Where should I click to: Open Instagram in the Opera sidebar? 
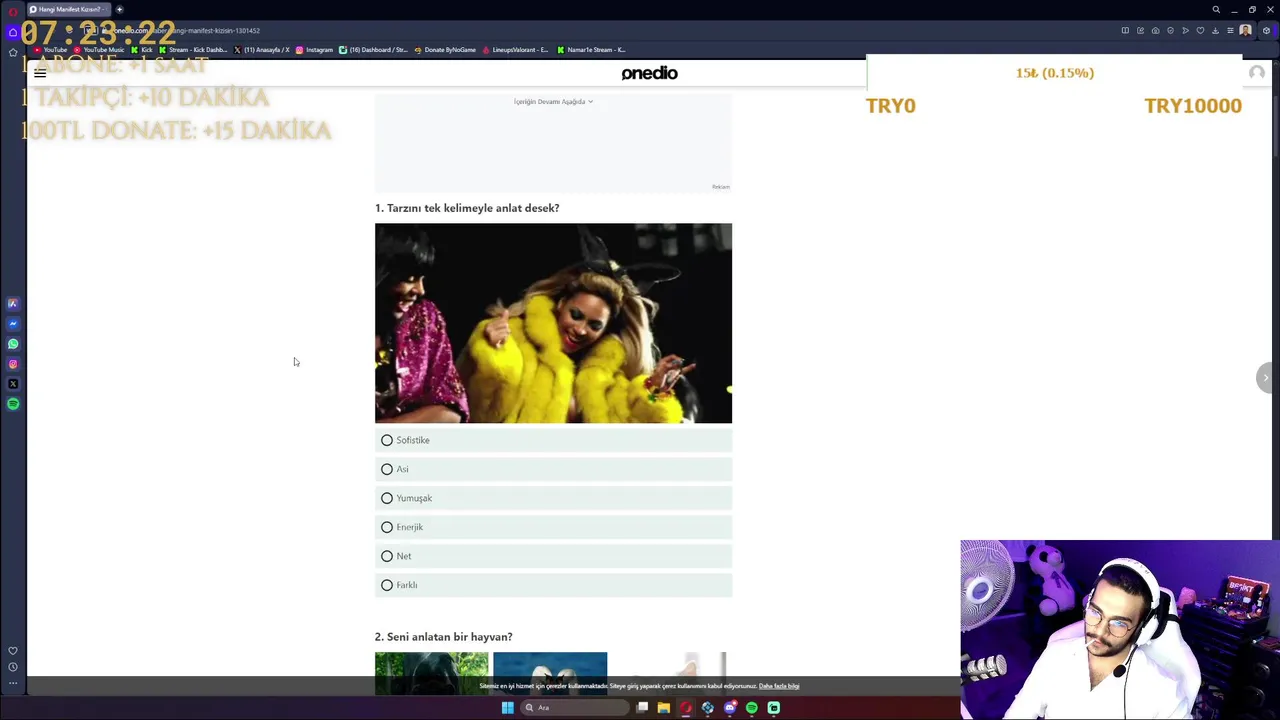coord(13,364)
